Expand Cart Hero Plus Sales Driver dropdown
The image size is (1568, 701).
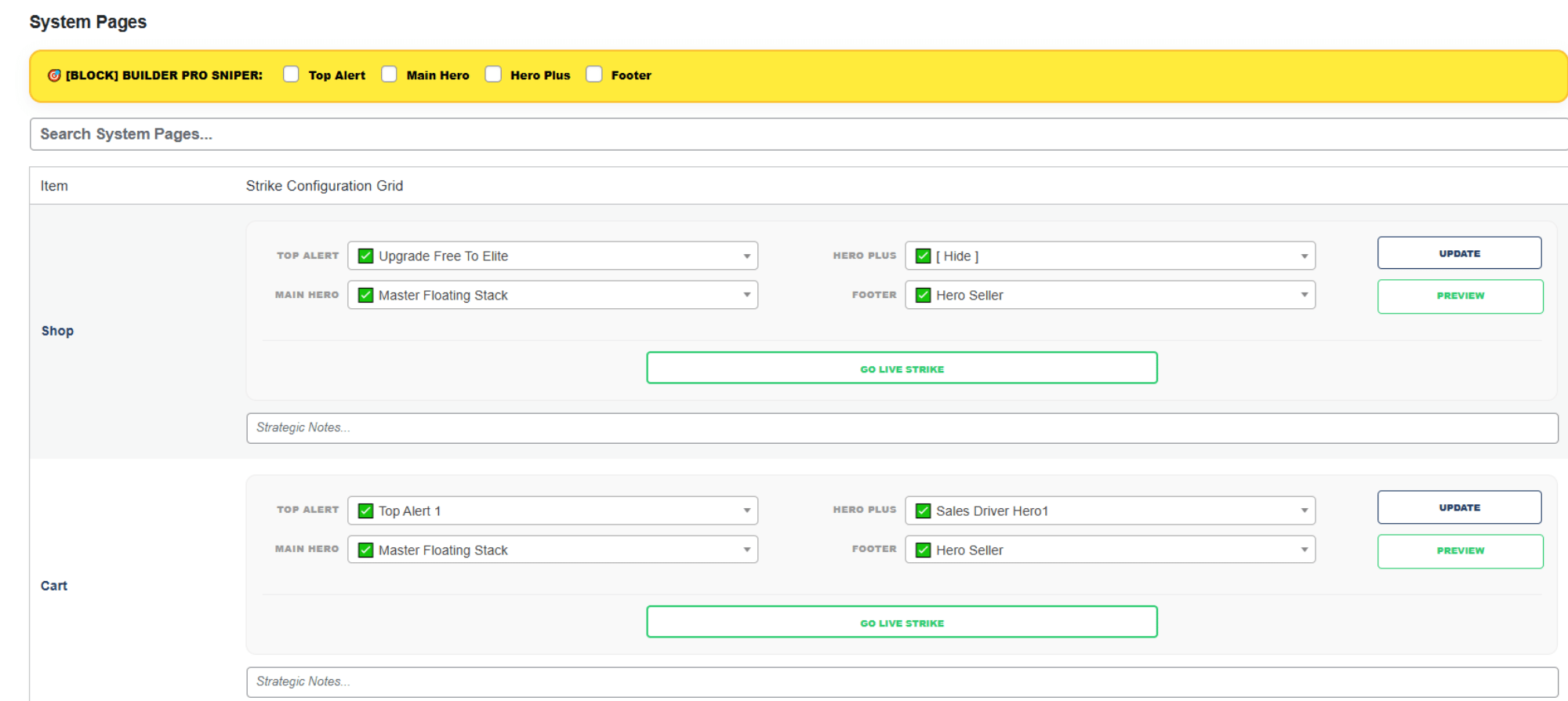(1110, 510)
